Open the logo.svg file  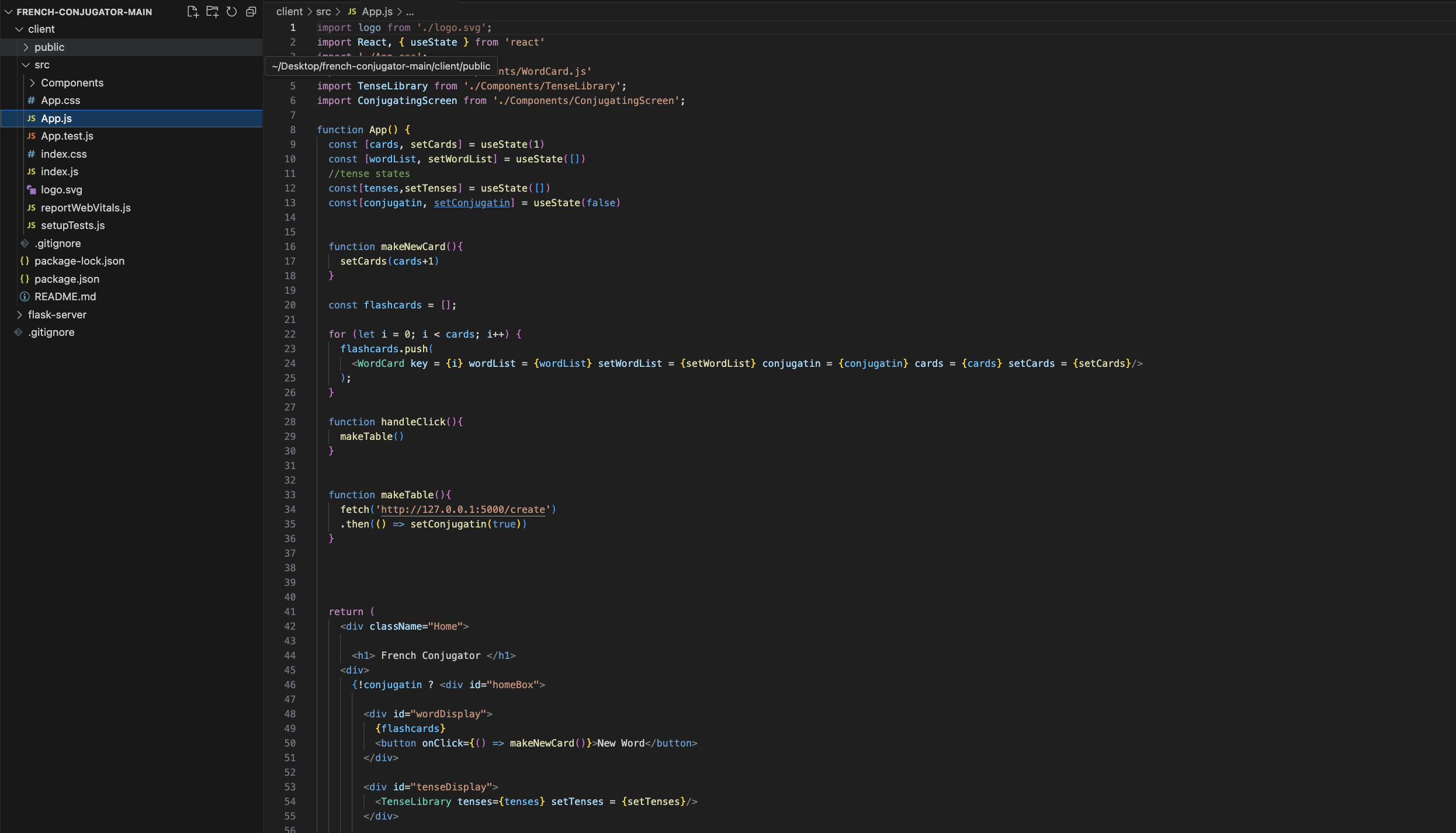[x=61, y=190]
